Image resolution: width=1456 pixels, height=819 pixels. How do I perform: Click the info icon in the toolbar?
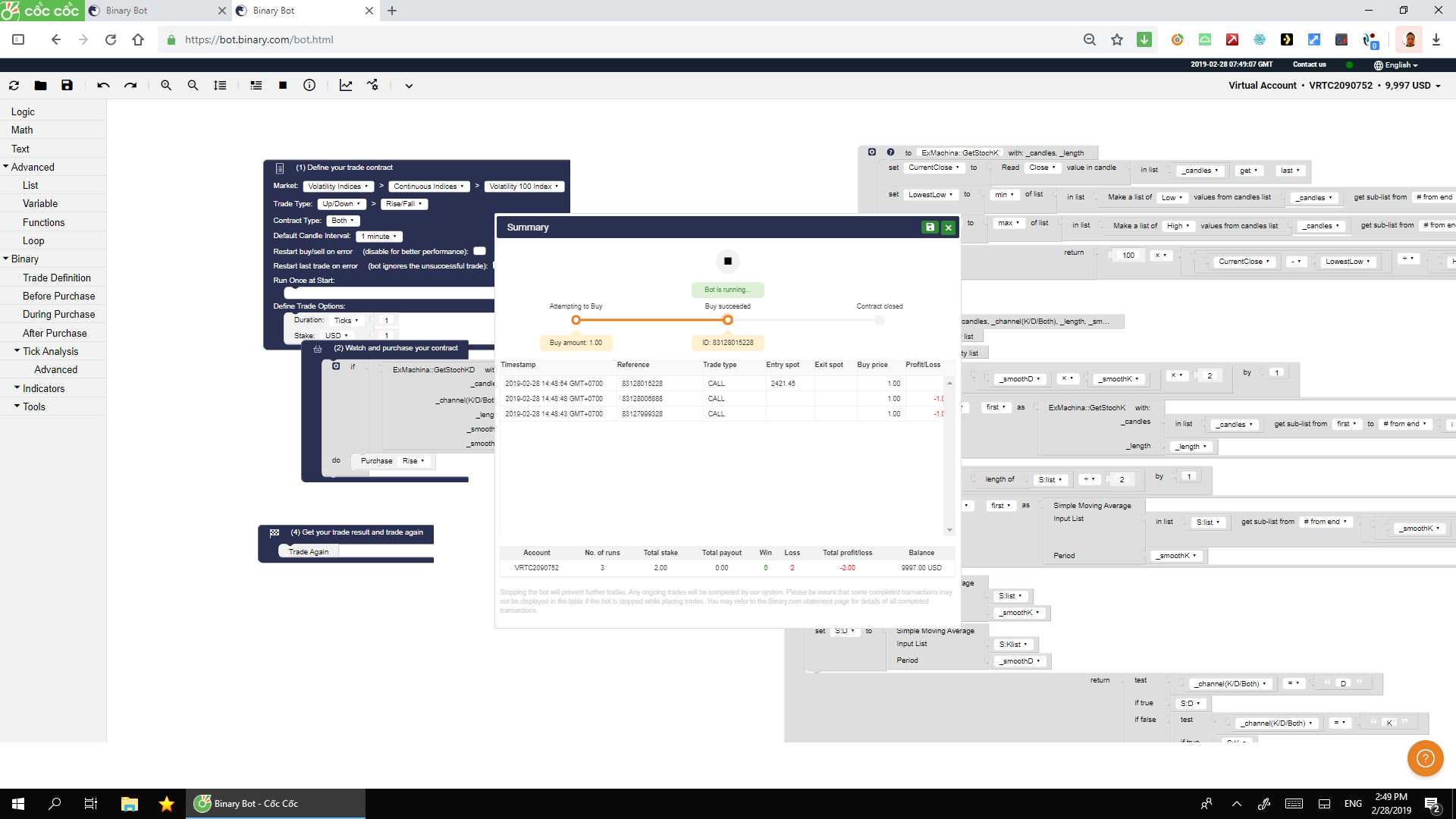(309, 85)
